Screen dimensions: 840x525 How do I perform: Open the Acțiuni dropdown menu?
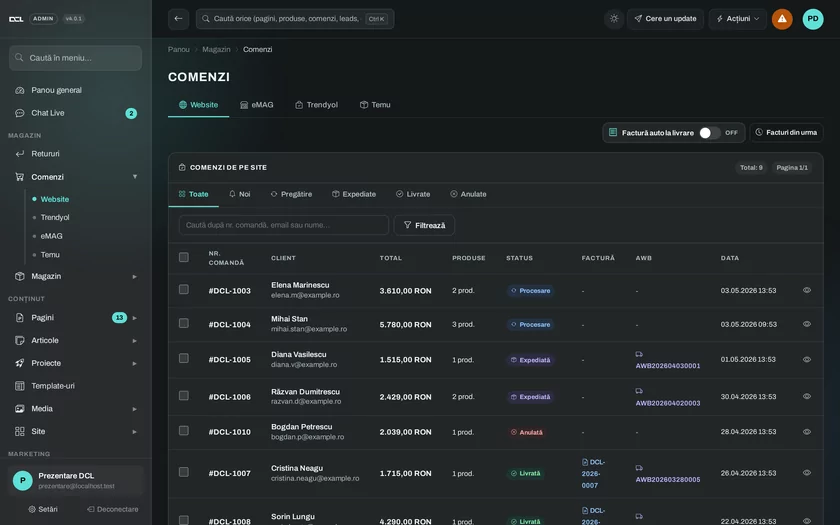pyautogui.click(x=738, y=19)
